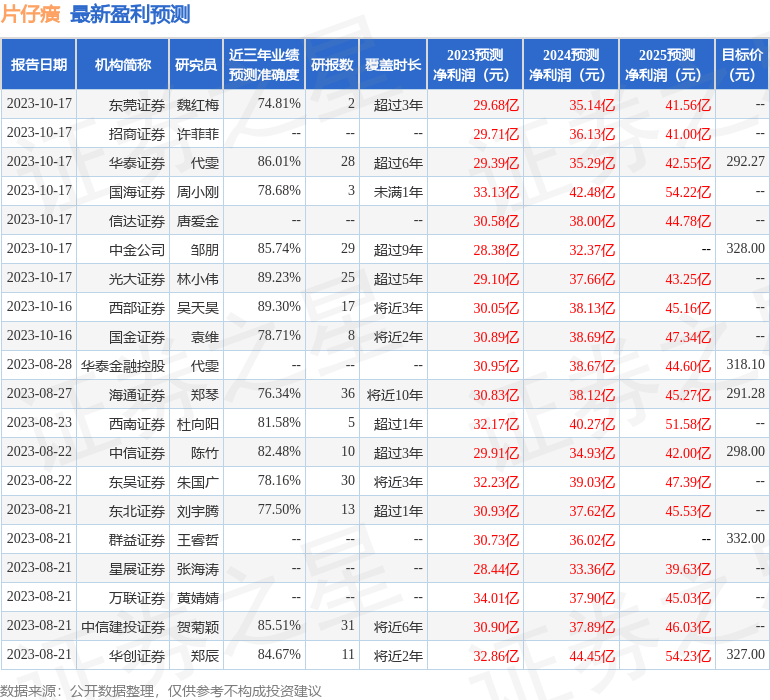Click the 最新盈利预测 heading

[x=130, y=14]
